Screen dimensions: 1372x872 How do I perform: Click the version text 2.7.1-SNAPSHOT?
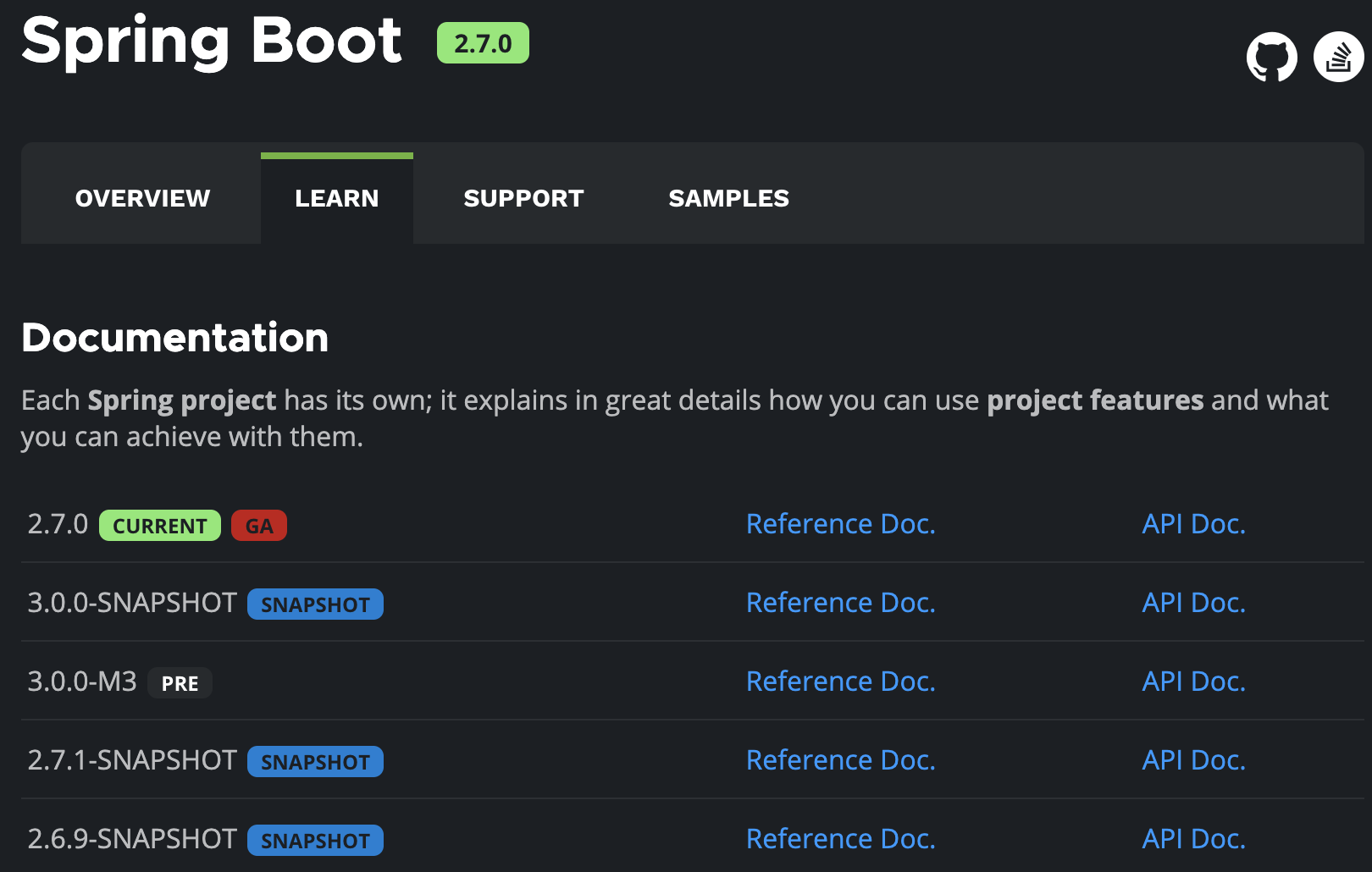132,760
